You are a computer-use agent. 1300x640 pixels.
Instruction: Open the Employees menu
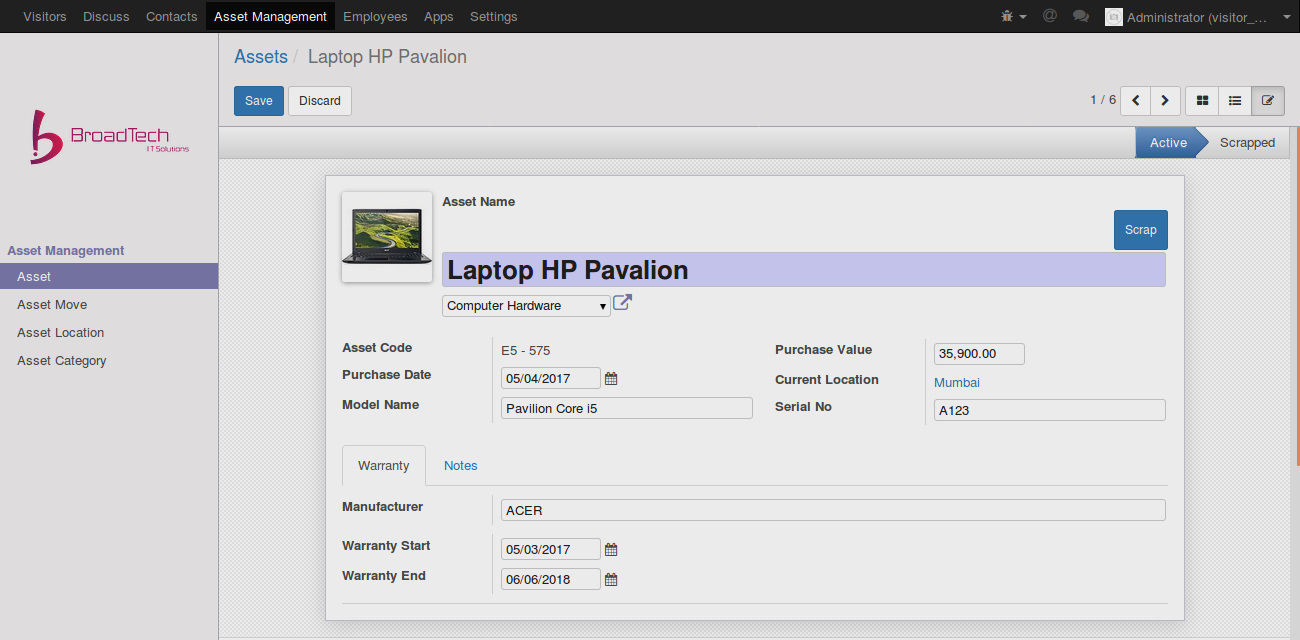pyautogui.click(x=375, y=16)
